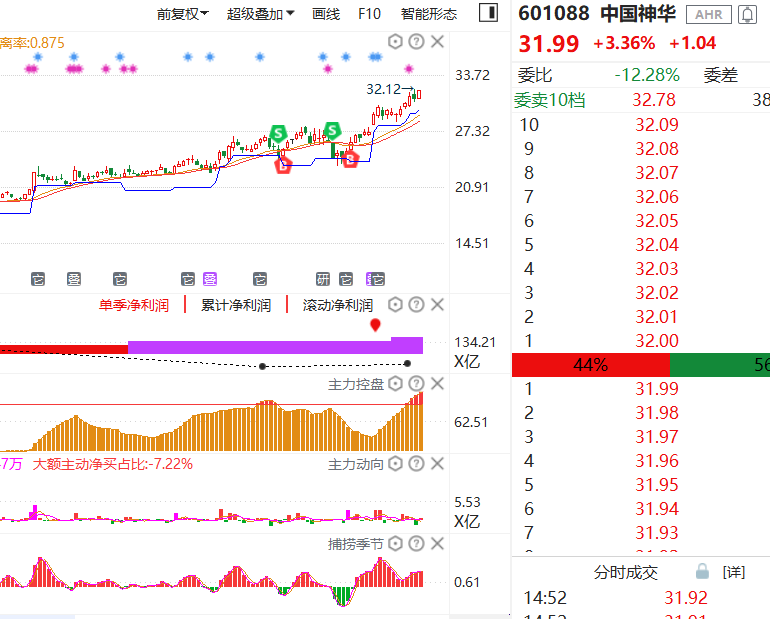Click the red 44% buy ratio bar
Screen dimensions: 770x619
click(x=591, y=365)
